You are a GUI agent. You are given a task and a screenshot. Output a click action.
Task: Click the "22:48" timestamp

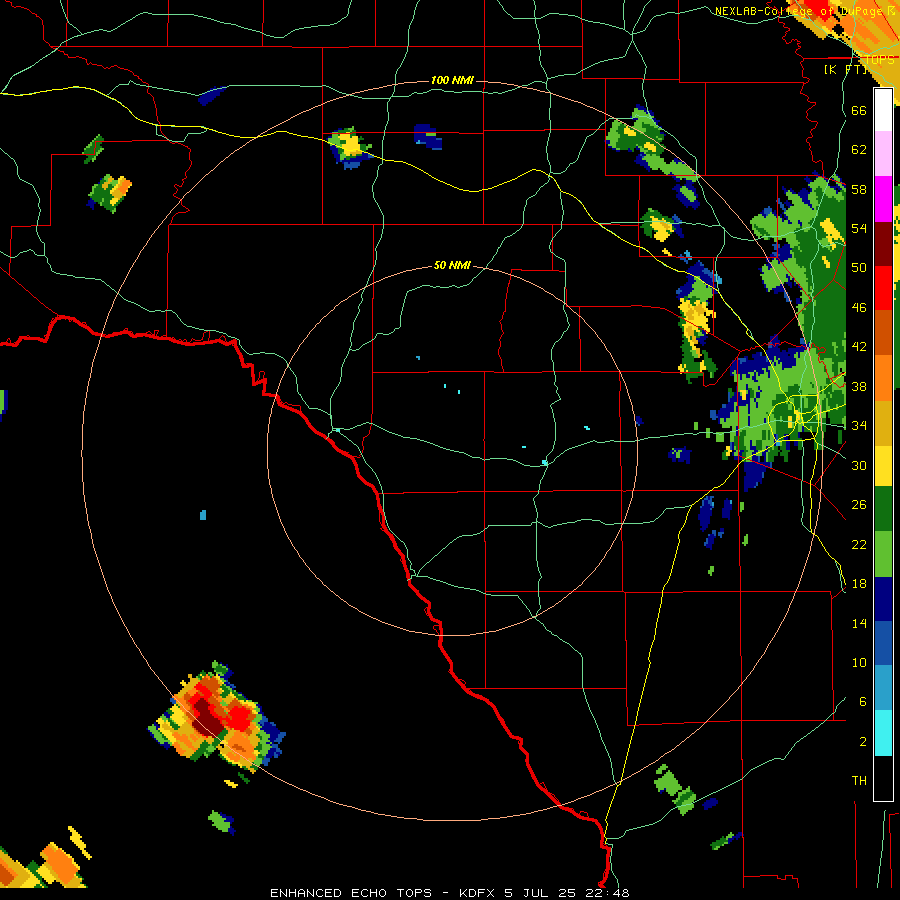[607, 893]
